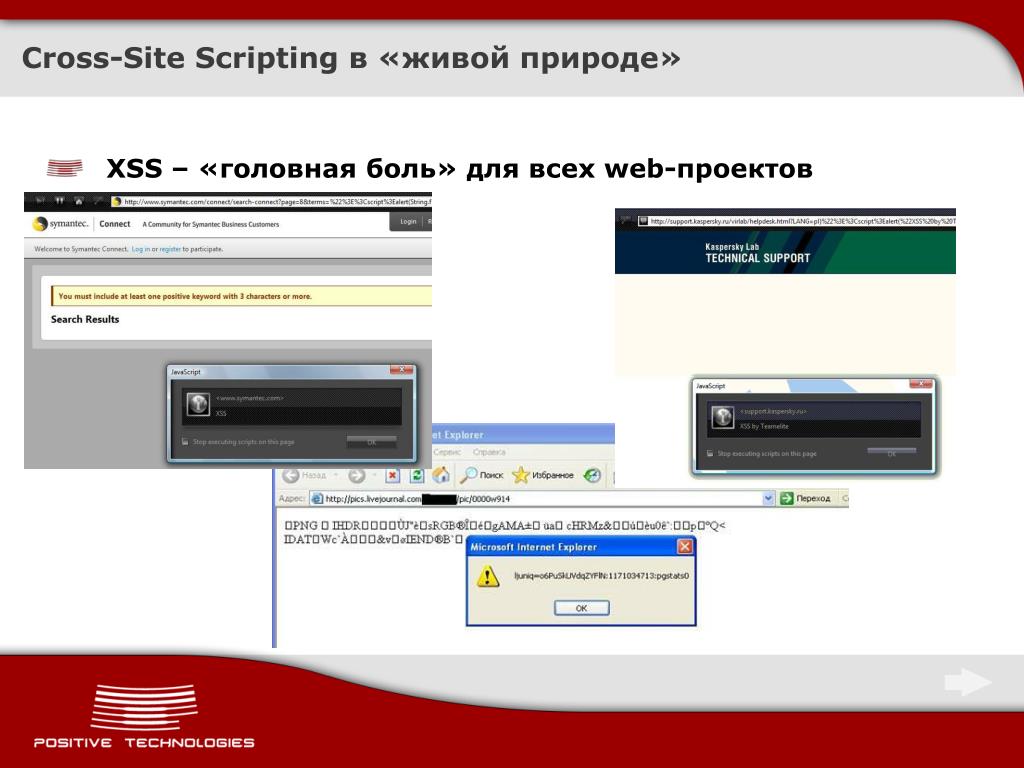Click the Symantec browser pause icon
1024x768 pixels.
59,202
